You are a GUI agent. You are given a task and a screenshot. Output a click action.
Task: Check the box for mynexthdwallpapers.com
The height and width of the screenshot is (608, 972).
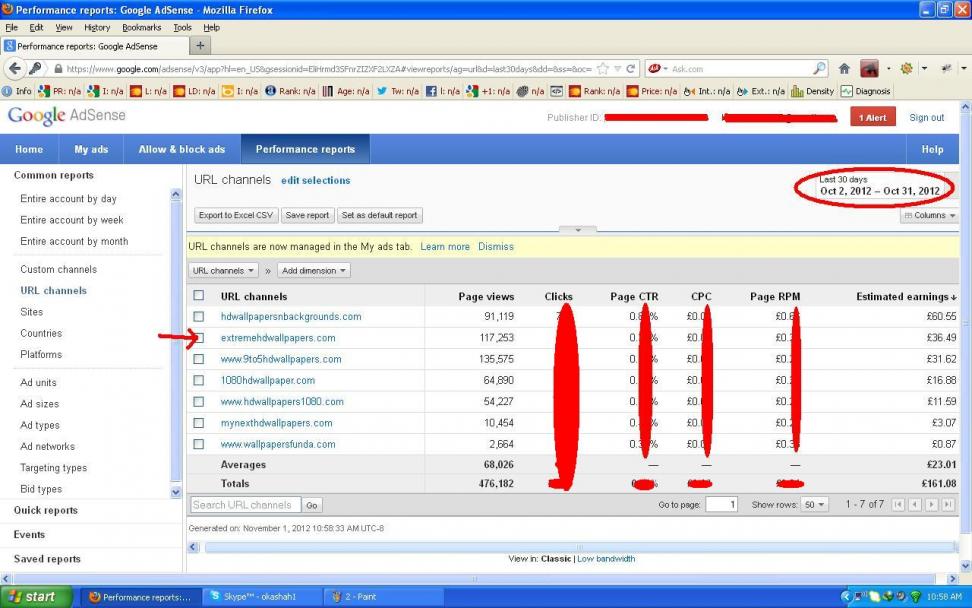tap(198, 423)
